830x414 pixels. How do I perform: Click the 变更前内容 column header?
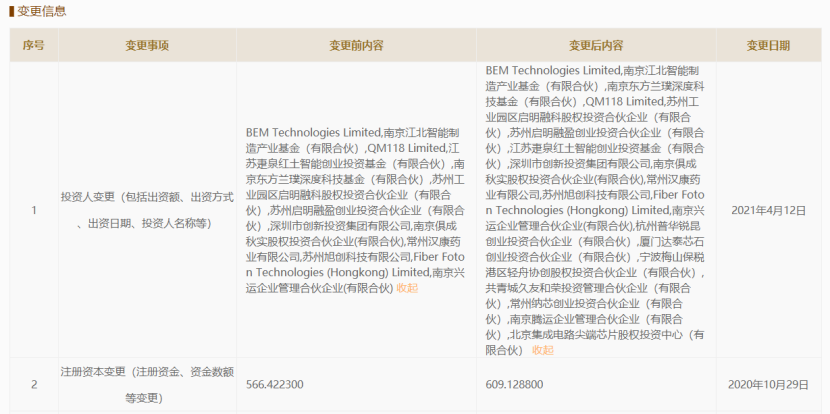click(x=356, y=45)
